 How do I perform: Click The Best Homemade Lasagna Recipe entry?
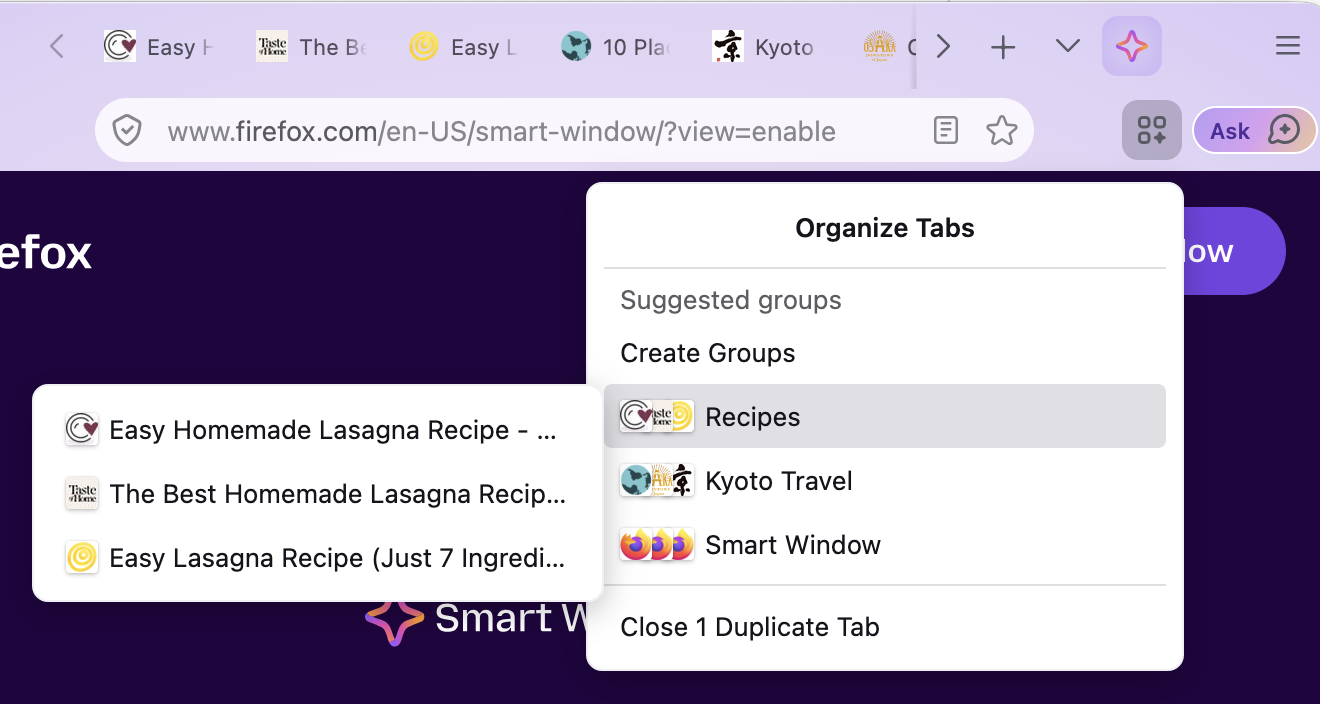tap(318, 494)
